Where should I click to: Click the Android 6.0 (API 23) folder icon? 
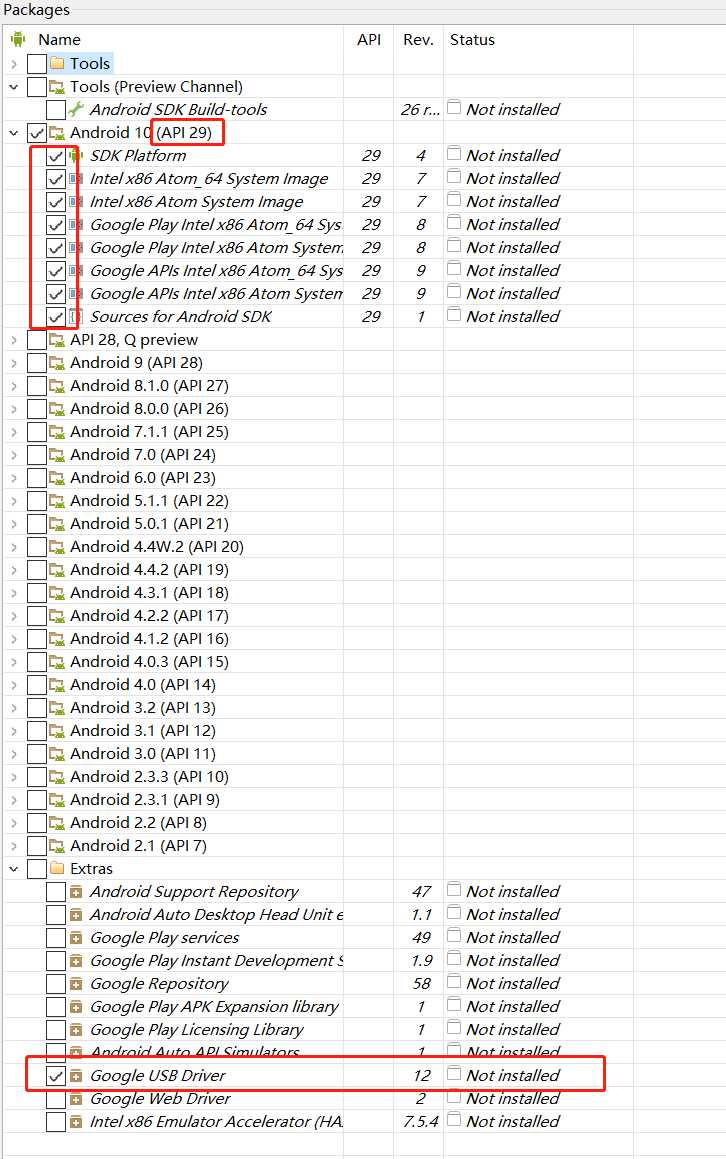click(x=57, y=477)
